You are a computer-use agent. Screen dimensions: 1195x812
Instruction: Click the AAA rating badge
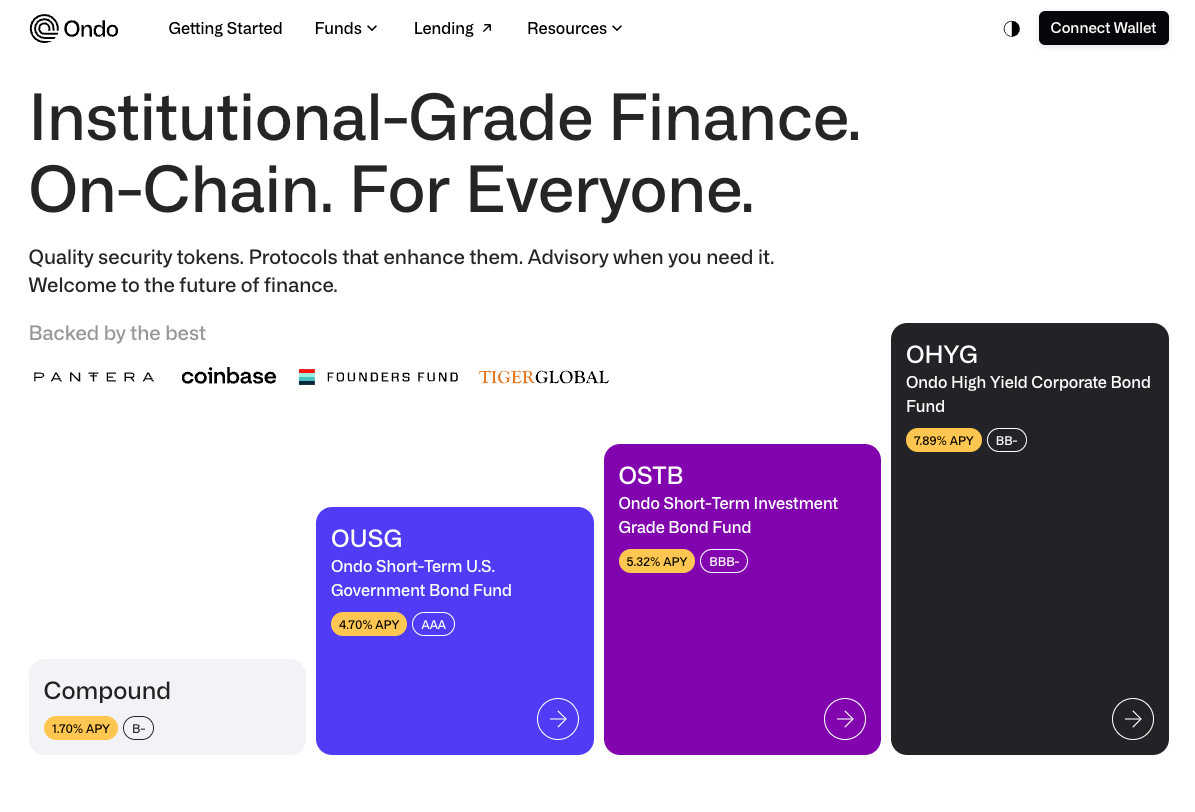click(x=433, y=624)
